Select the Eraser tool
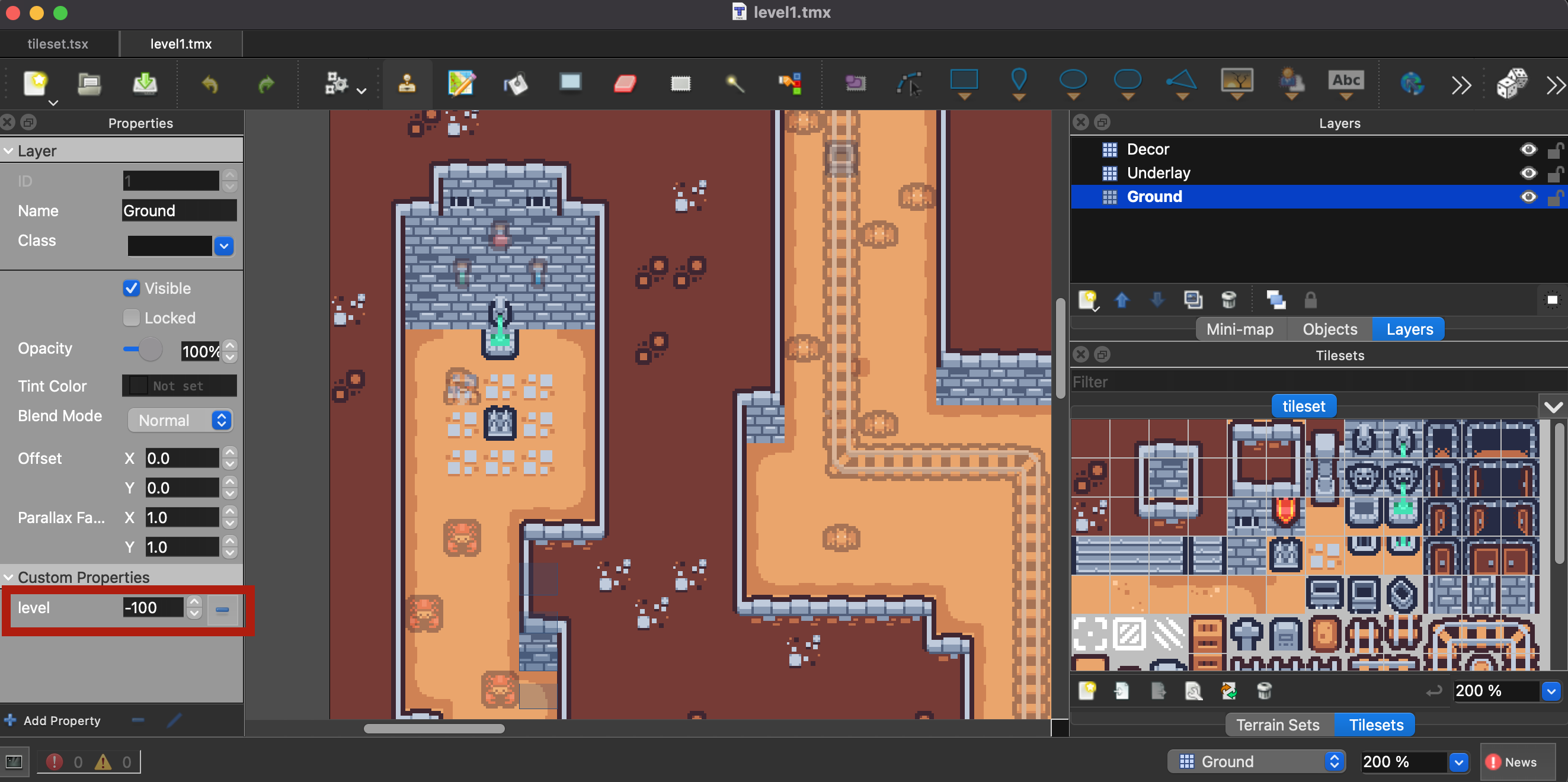The width and height of the screenshot is (1568, 782). [x=625, y=84]
